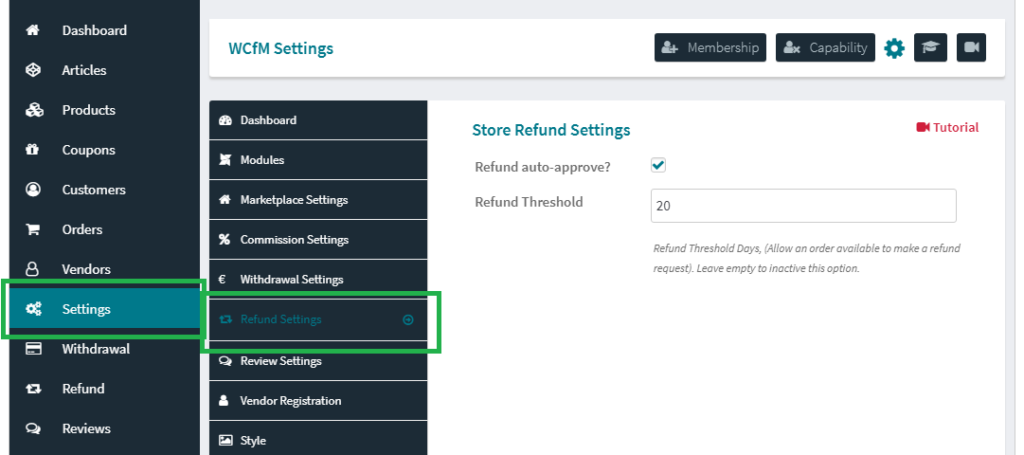
Task: Open Customers in the sidebar
Action: click(104, 189)
